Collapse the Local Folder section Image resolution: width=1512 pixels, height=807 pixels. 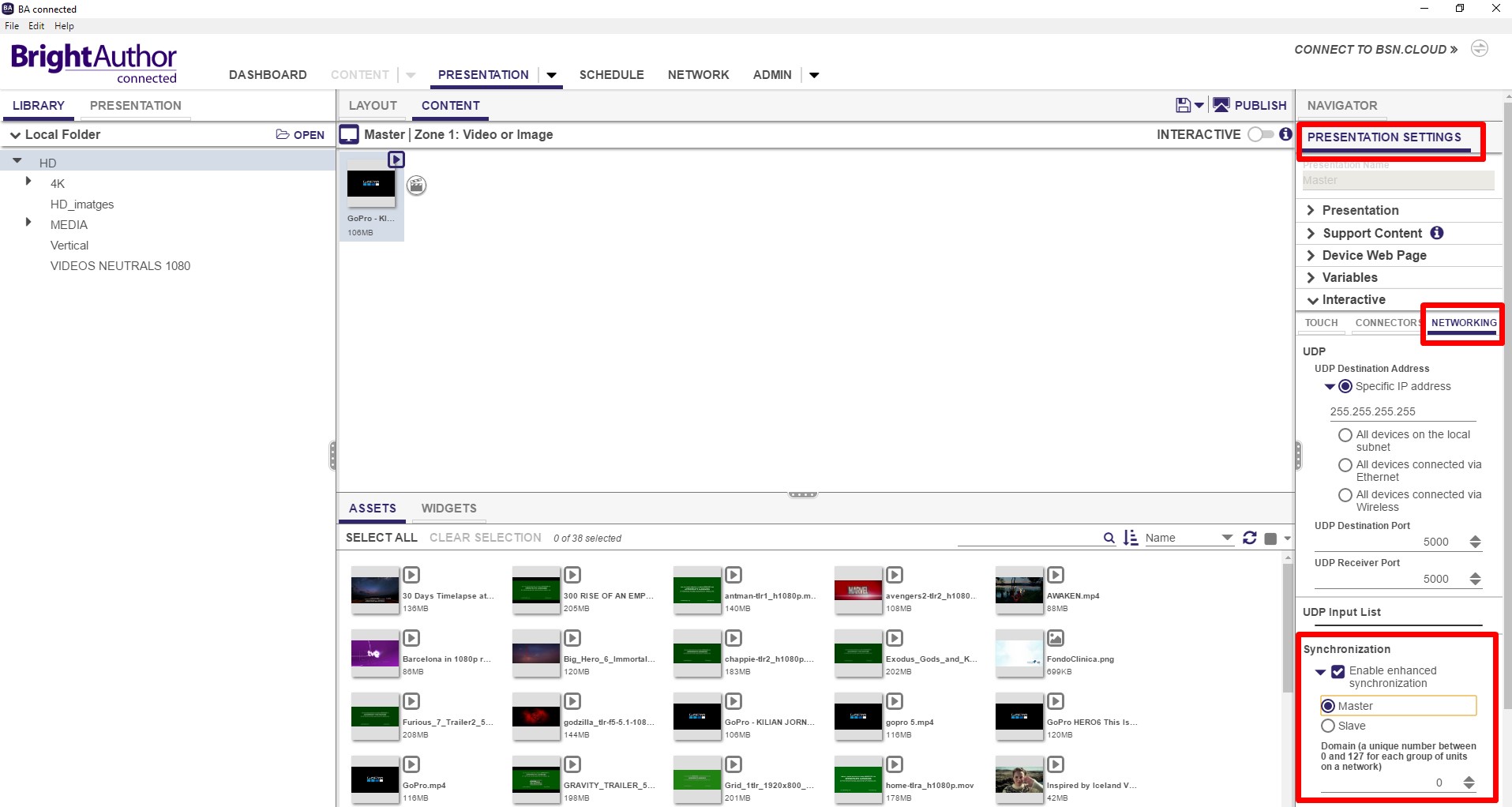(15, 135)
